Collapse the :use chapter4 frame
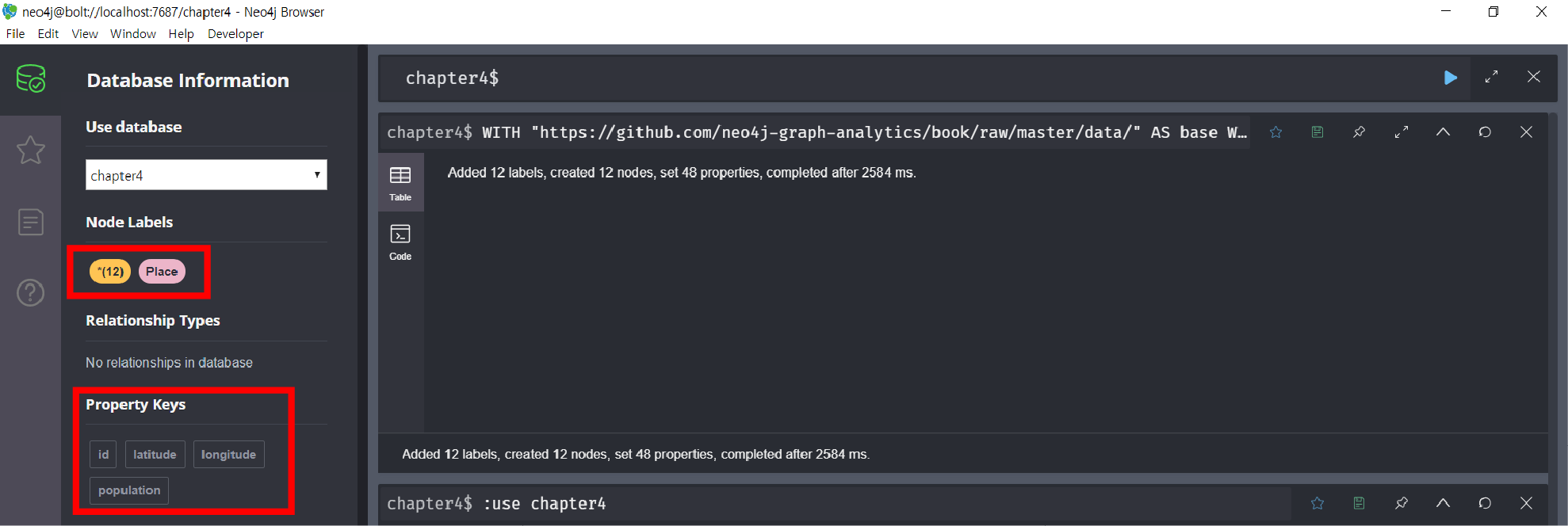The width and height of the screenshot is (1568, 526). pos(1443,503)
